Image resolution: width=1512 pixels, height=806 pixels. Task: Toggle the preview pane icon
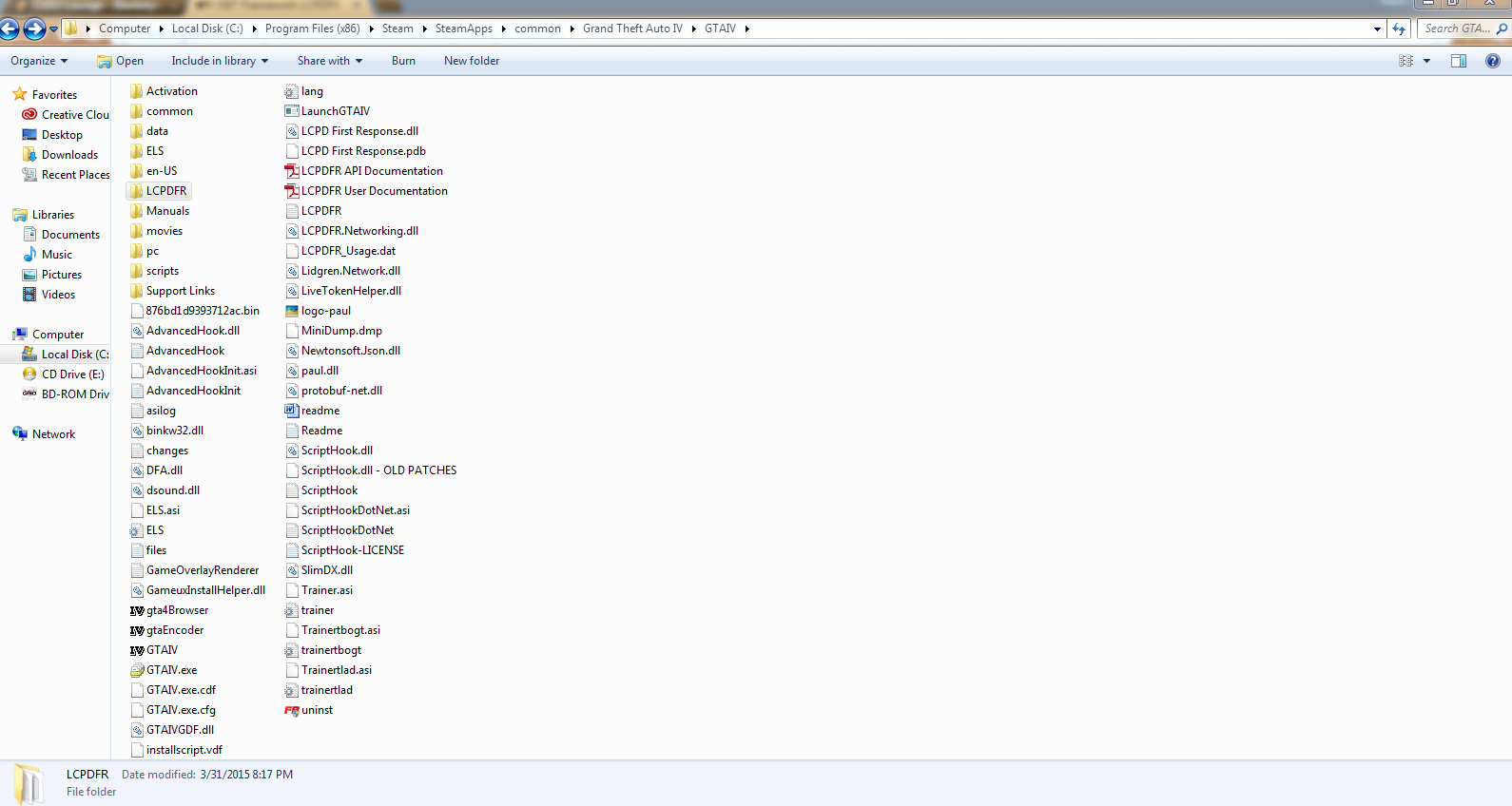tap(1459, 61)
